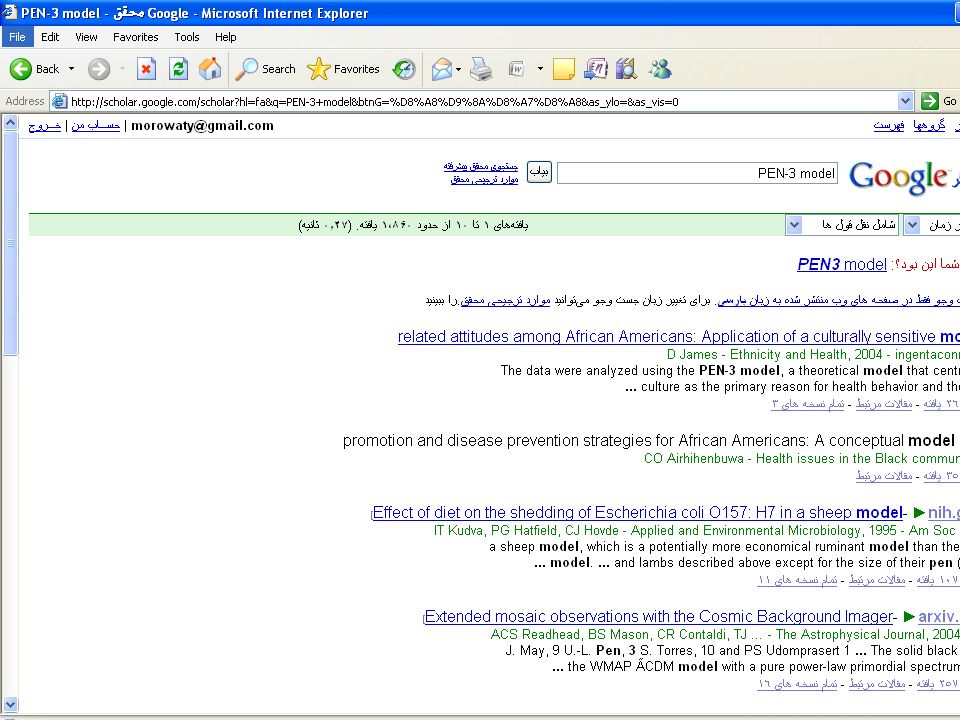Click the greyed Forward arrow button
Screen dimensions: 960x720
pos(99,69)
